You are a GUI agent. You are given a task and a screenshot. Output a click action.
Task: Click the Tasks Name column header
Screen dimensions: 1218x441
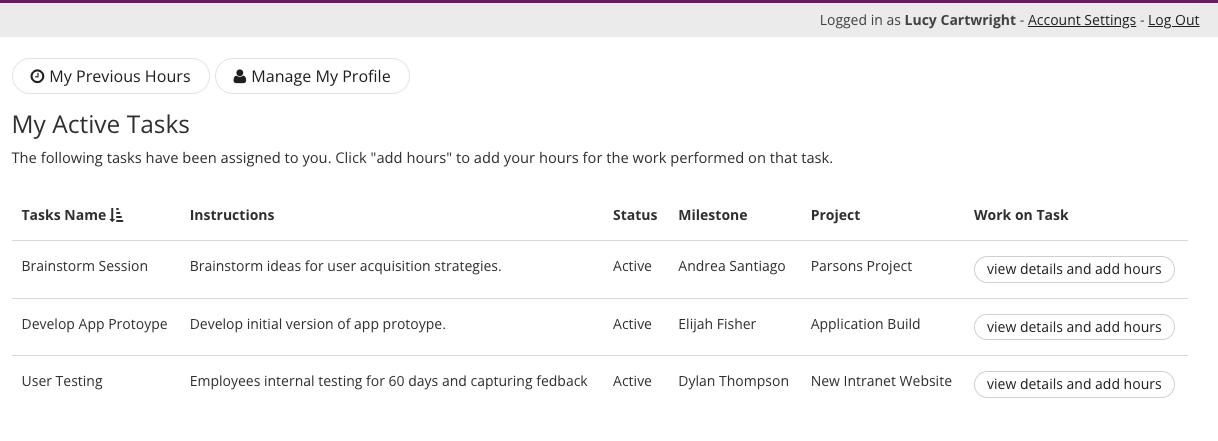[x=63, y=215]
